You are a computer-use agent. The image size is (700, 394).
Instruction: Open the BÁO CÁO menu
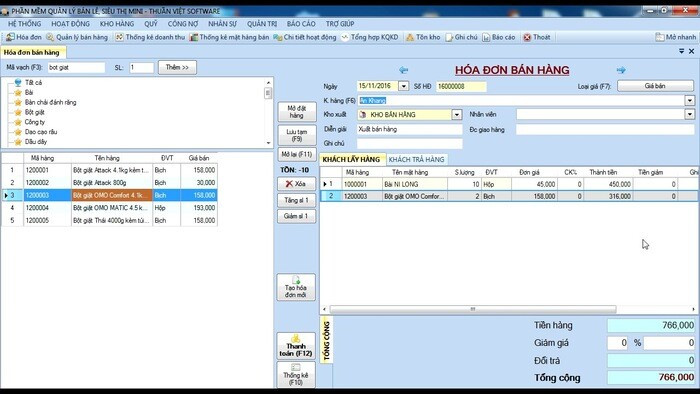click(301, 24)
